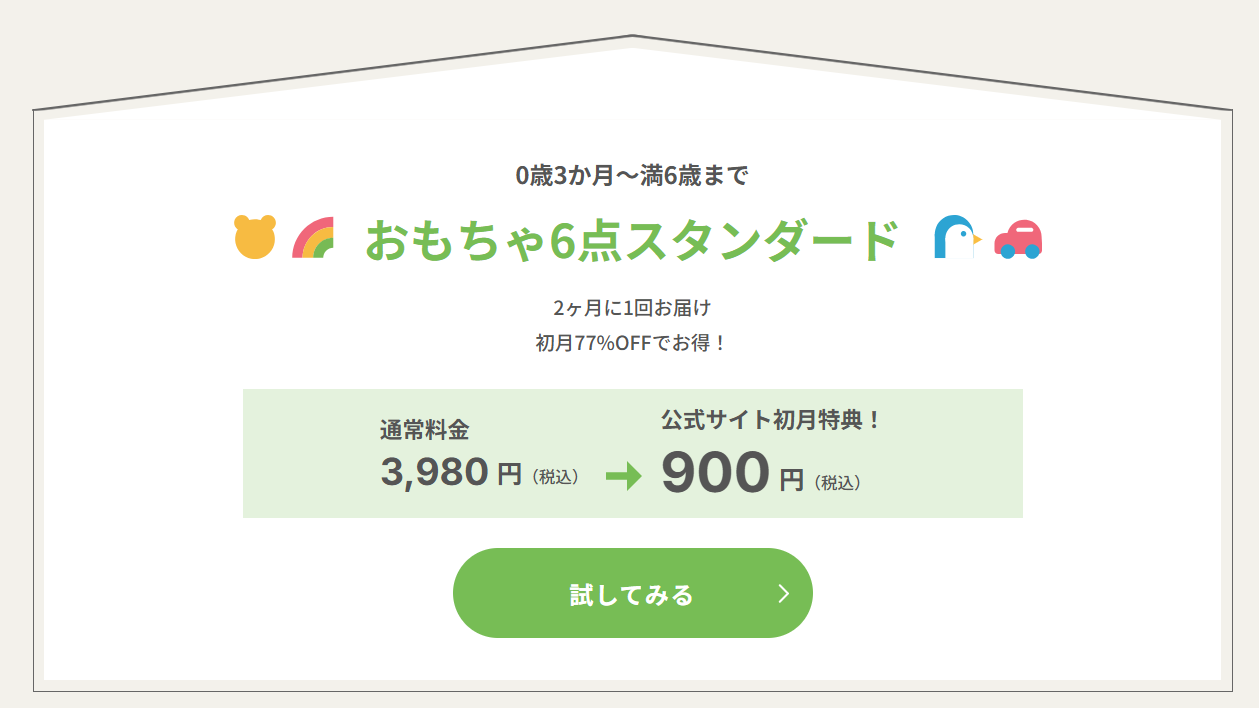Click the 公式サイト初月特典！ label
The width and height of the screenshot is (1259, 708).
point(771,420)
